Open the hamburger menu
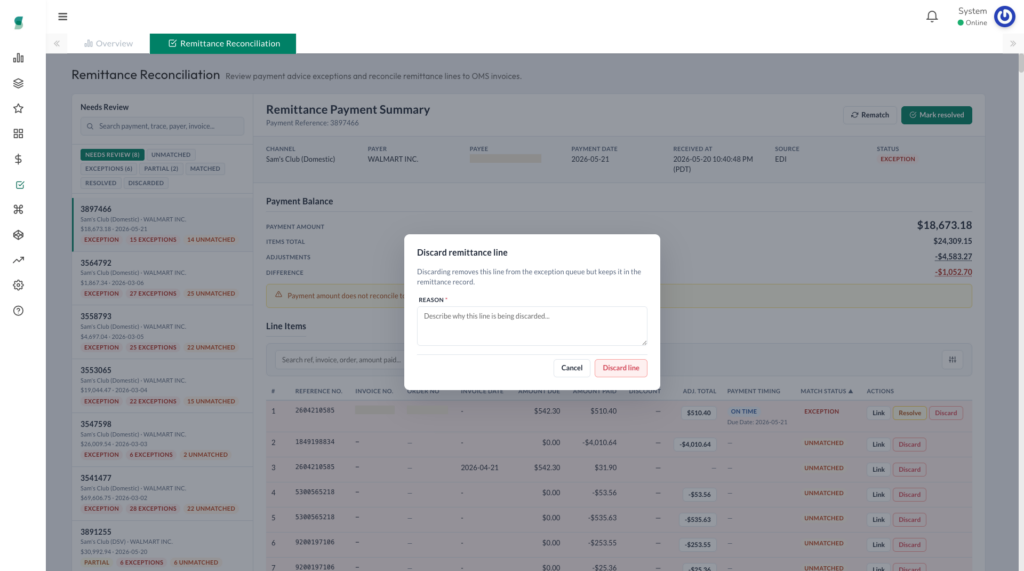 (x=63, y=16)
